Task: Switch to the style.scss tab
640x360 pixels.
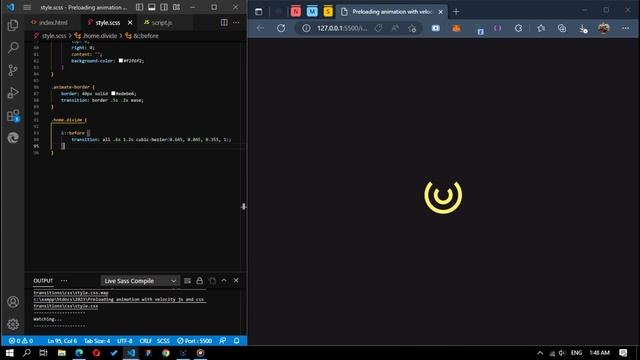Action: [107, 22]
